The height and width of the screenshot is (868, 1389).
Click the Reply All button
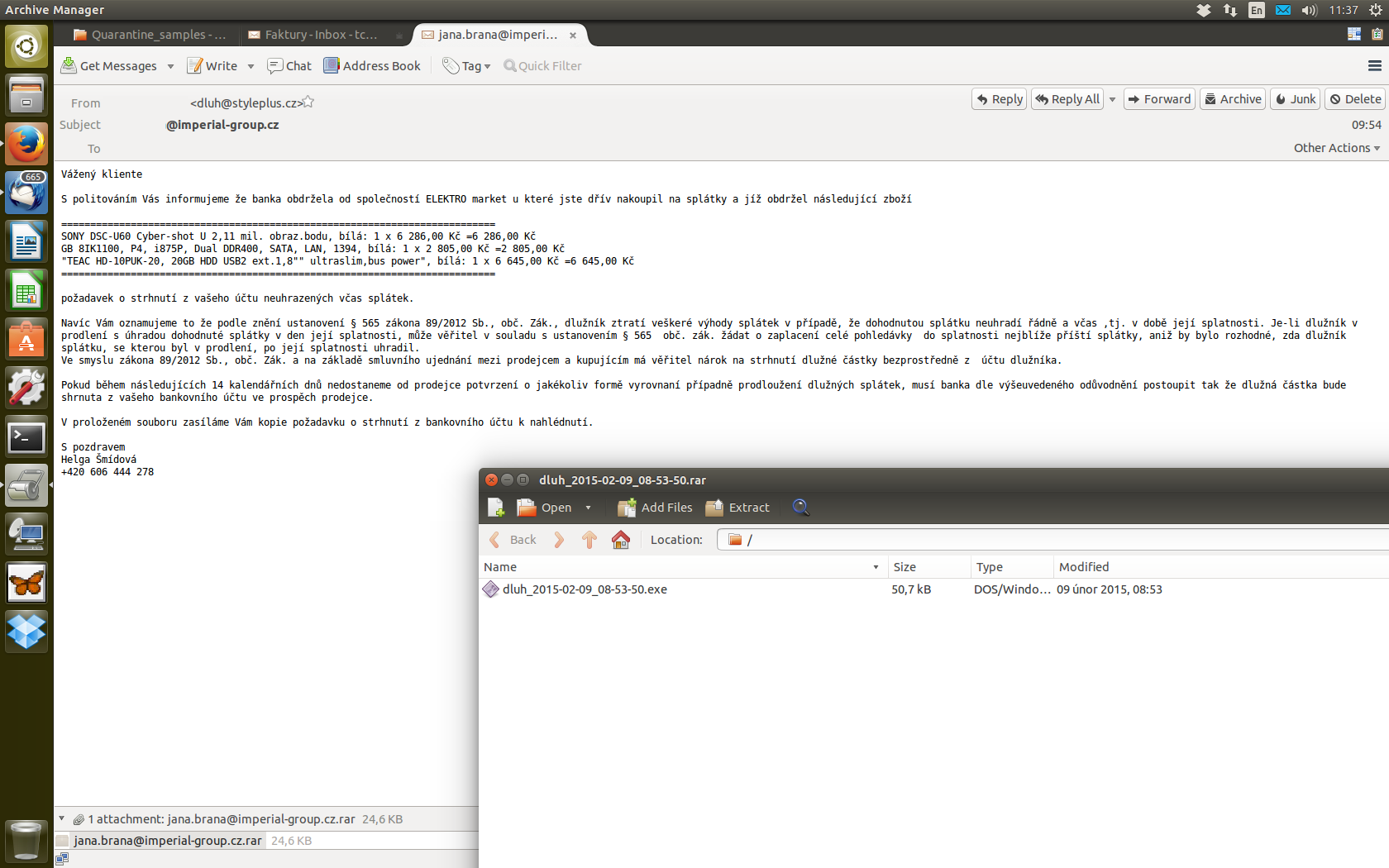coord(1067,99)
